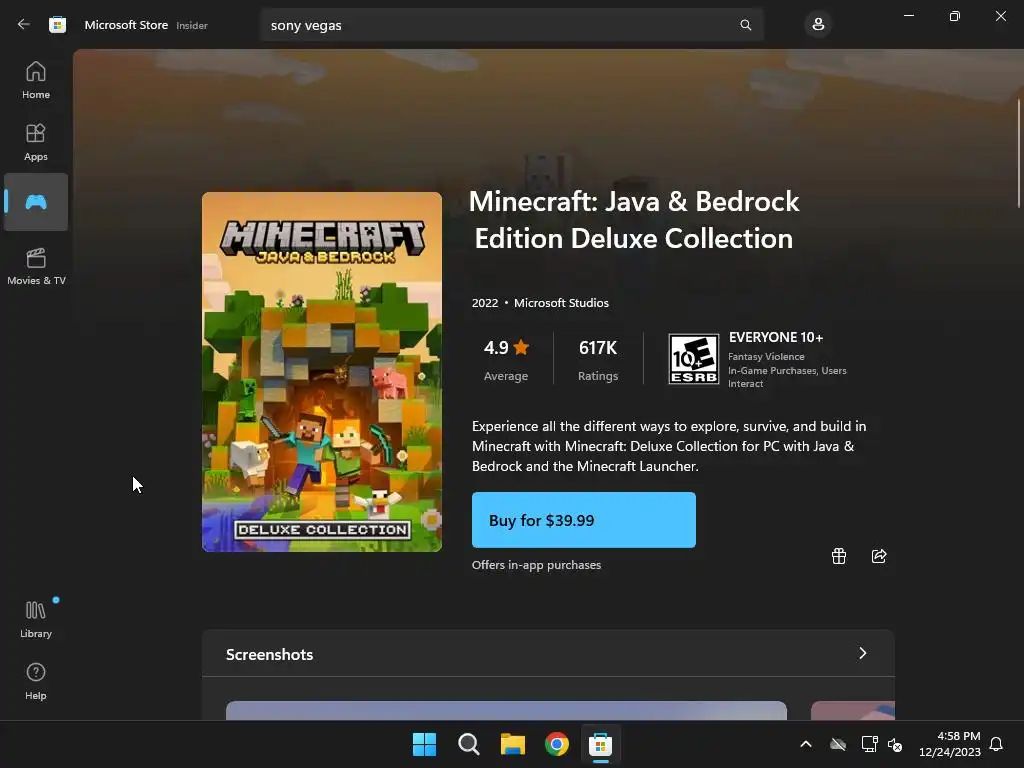Show hidden system tray icons
Screen dimensions: 1024x768
click(806, 744)
